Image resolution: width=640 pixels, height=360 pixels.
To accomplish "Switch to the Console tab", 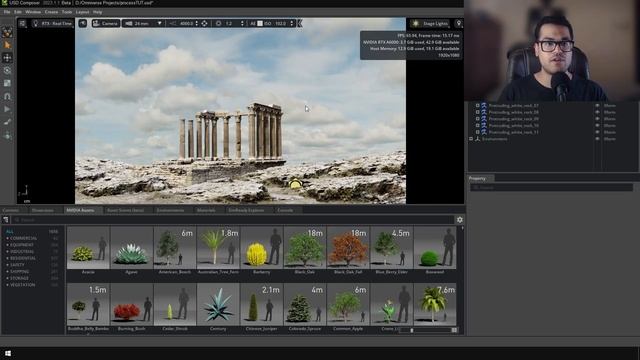I will [x=285, y=210].
